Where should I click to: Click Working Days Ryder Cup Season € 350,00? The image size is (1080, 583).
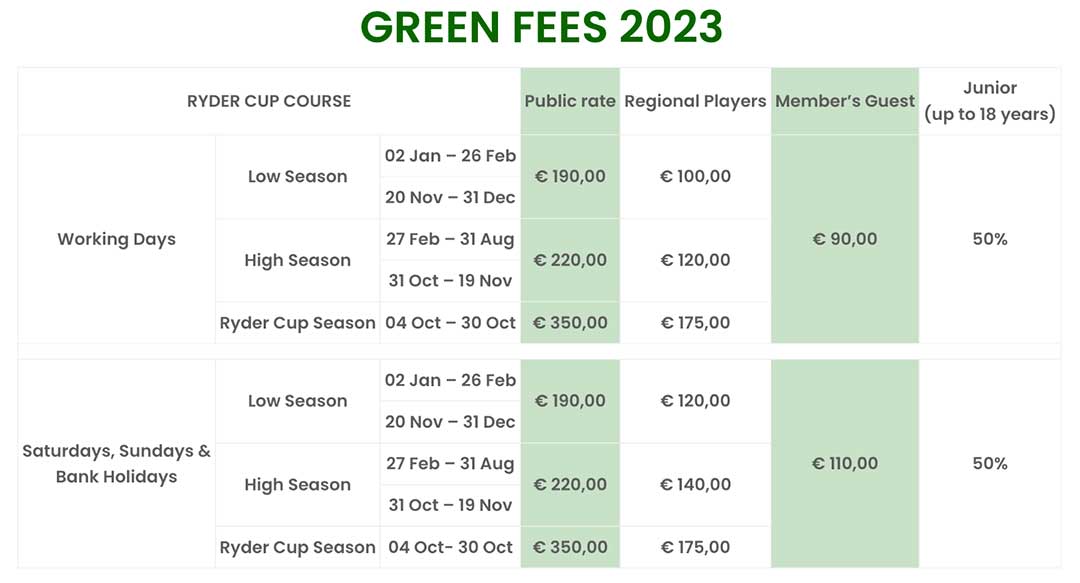(x=570, y=323)
